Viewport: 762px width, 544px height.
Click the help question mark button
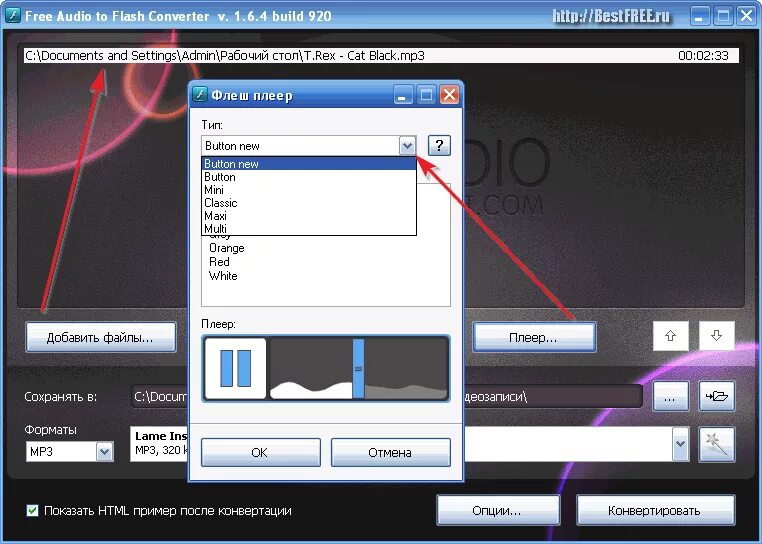point(439,145)
